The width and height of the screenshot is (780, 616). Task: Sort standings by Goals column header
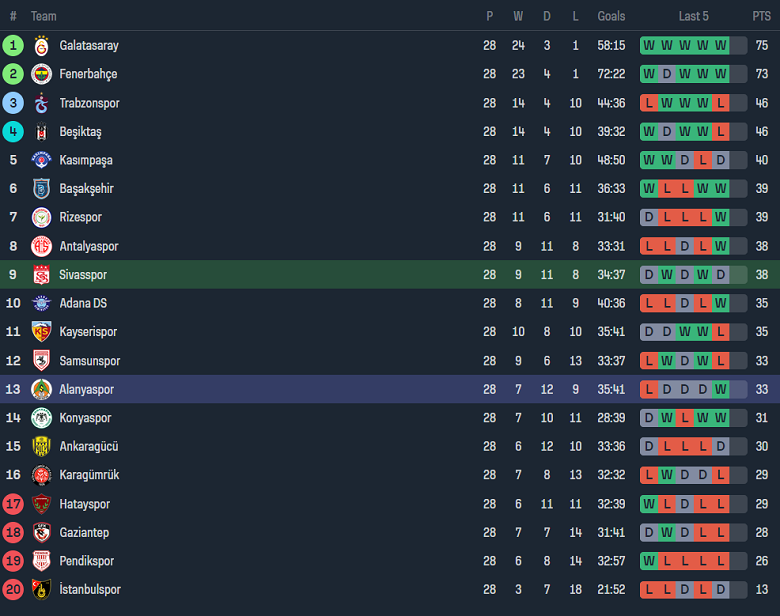[x=611, y=16]
